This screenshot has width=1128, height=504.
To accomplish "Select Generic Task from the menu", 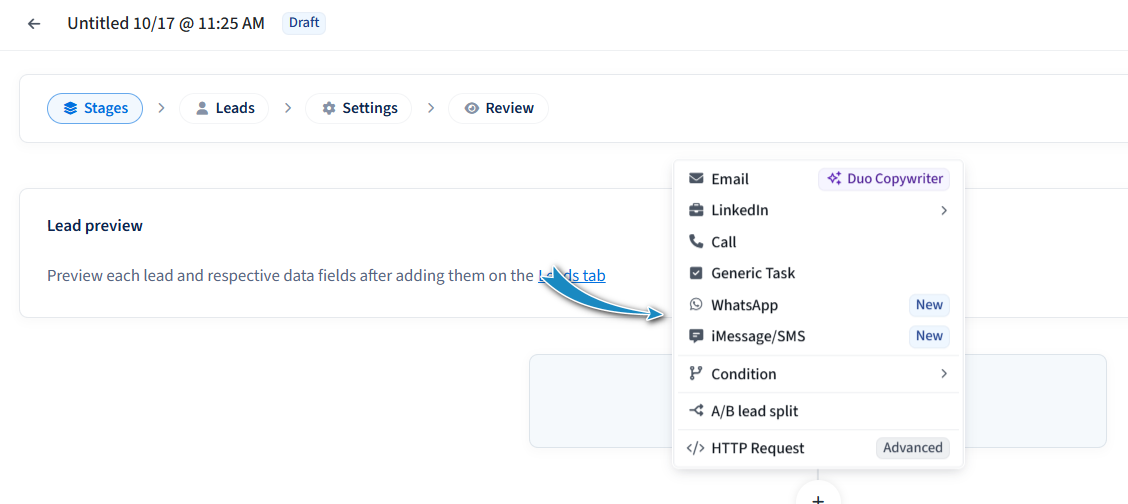I will (x=753, y=273).
